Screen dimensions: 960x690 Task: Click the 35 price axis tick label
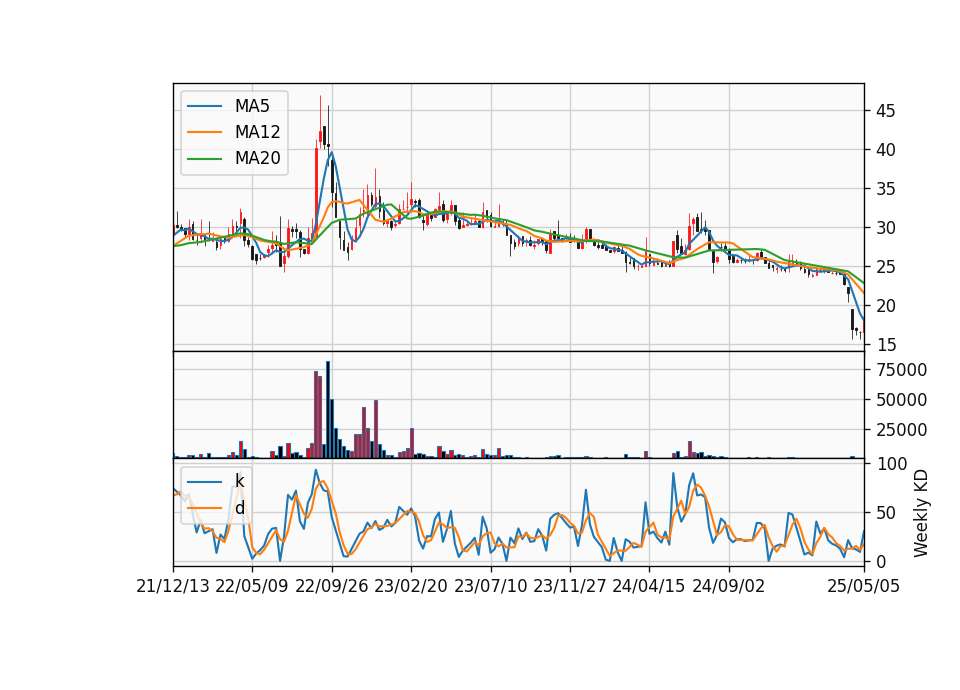(886, 189)
